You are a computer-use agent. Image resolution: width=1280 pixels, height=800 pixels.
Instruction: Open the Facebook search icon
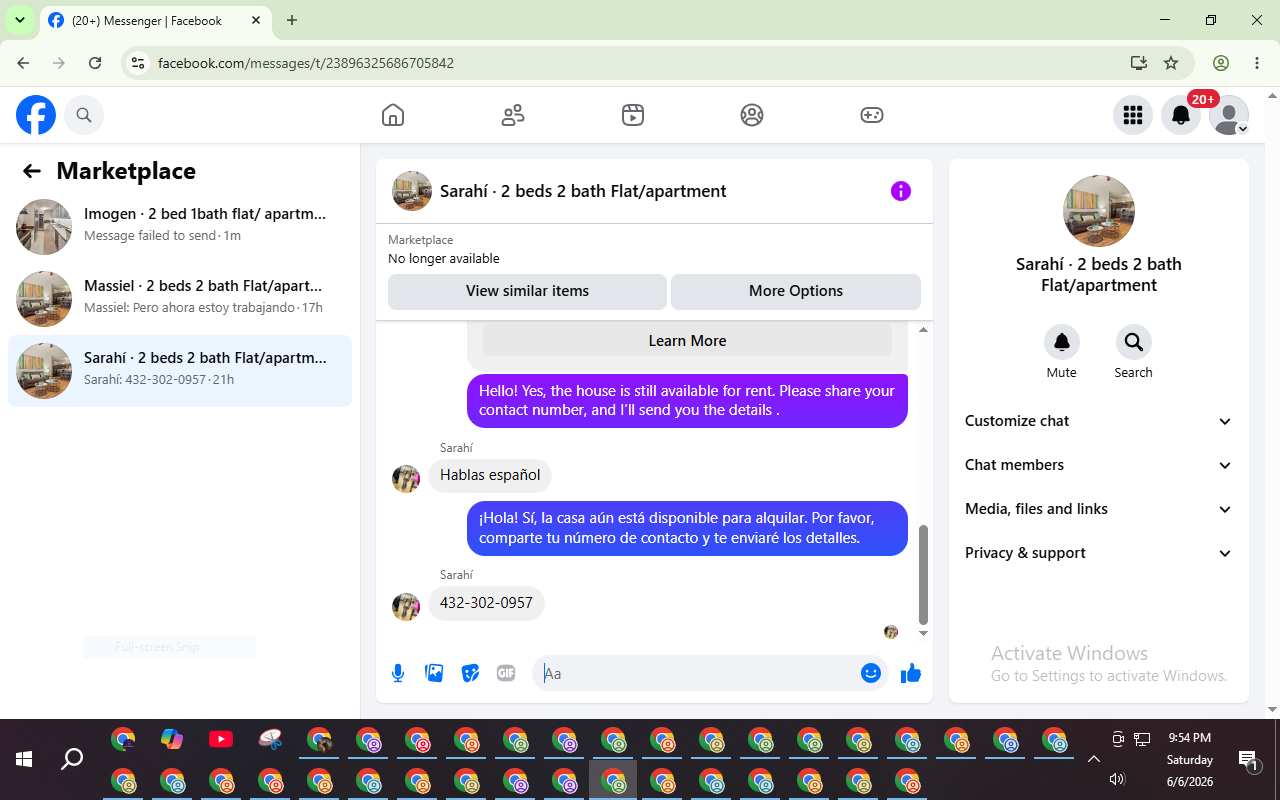point(84,115)
